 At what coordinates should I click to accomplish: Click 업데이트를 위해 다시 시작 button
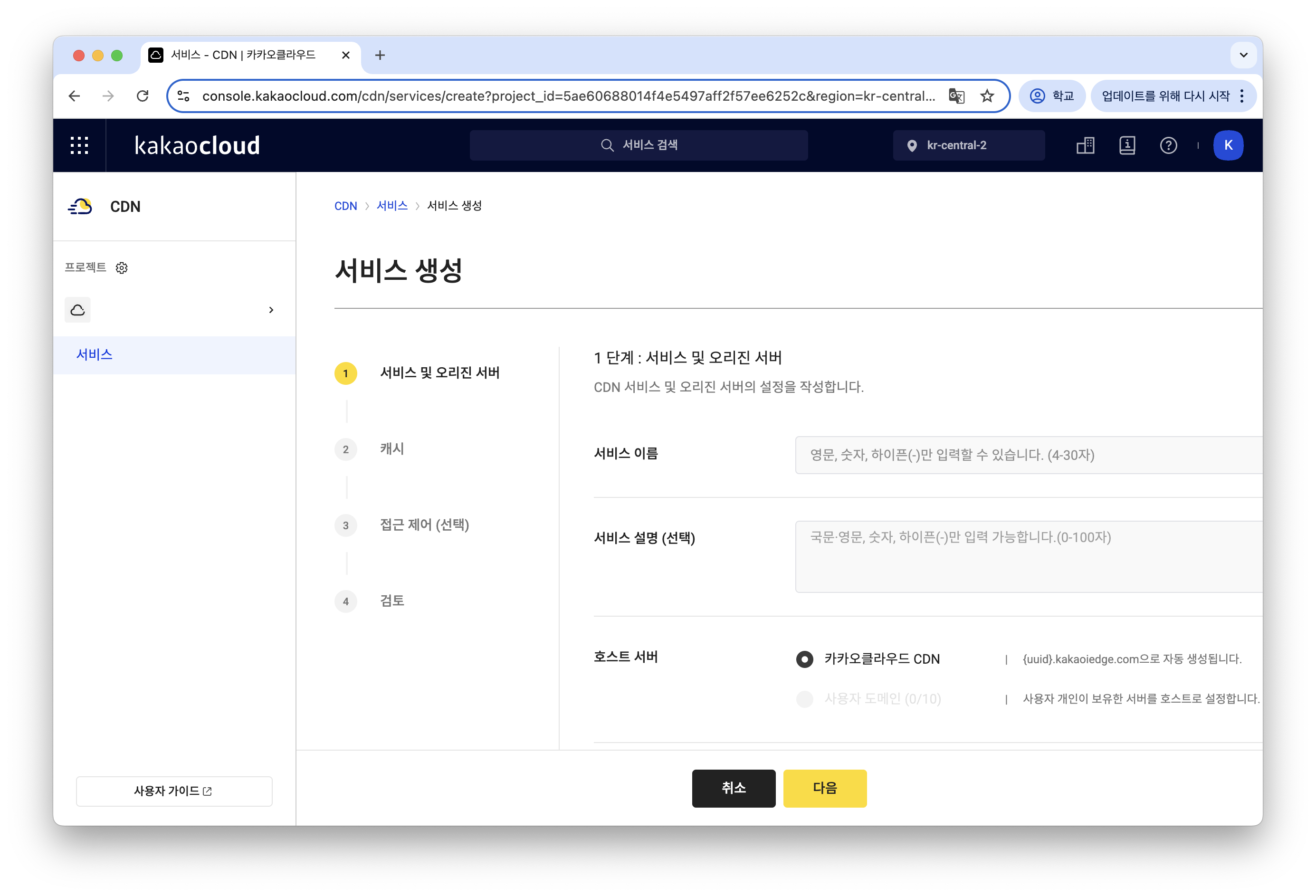pos(1165,96)
